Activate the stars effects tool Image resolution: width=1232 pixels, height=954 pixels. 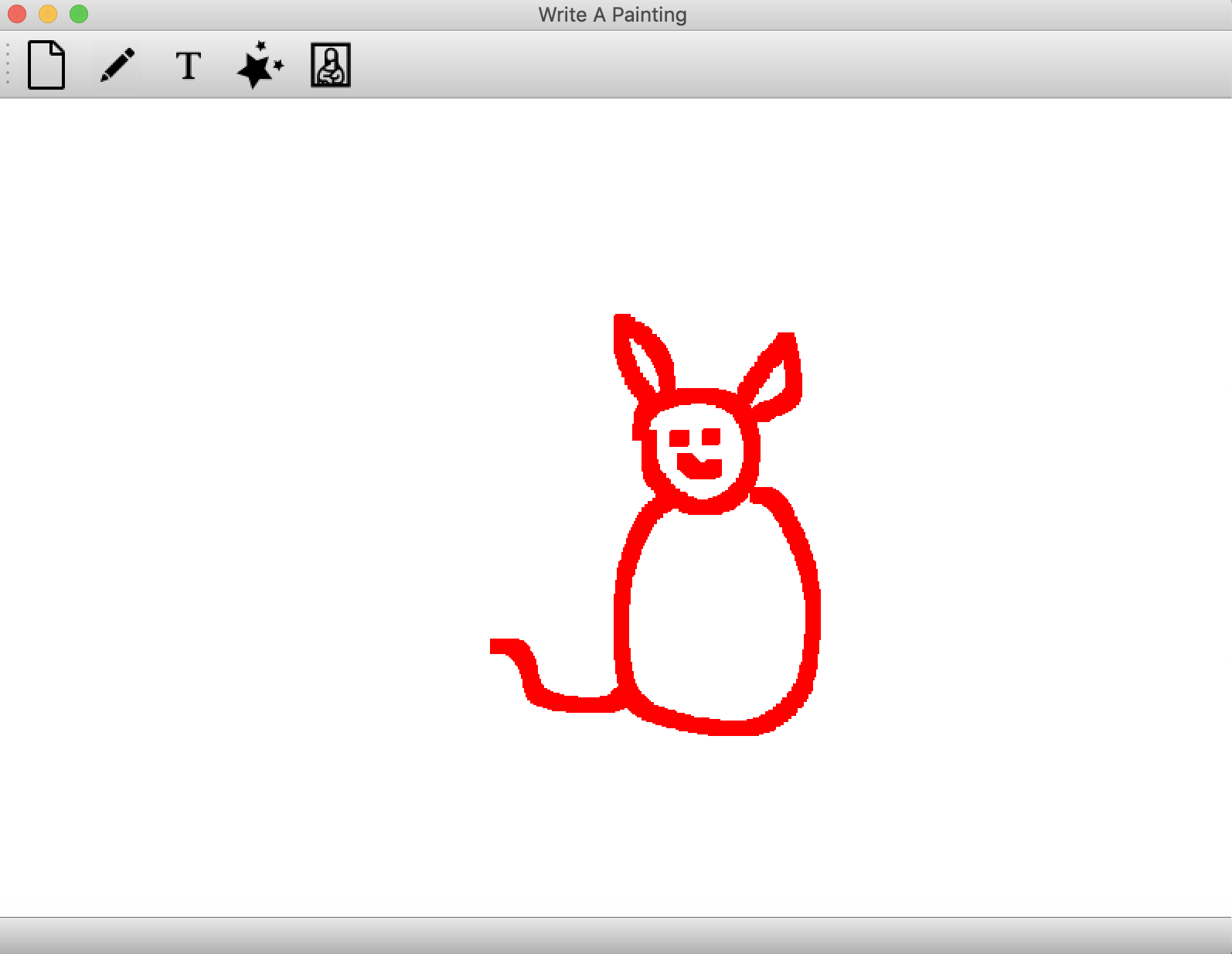click(260, 65)
